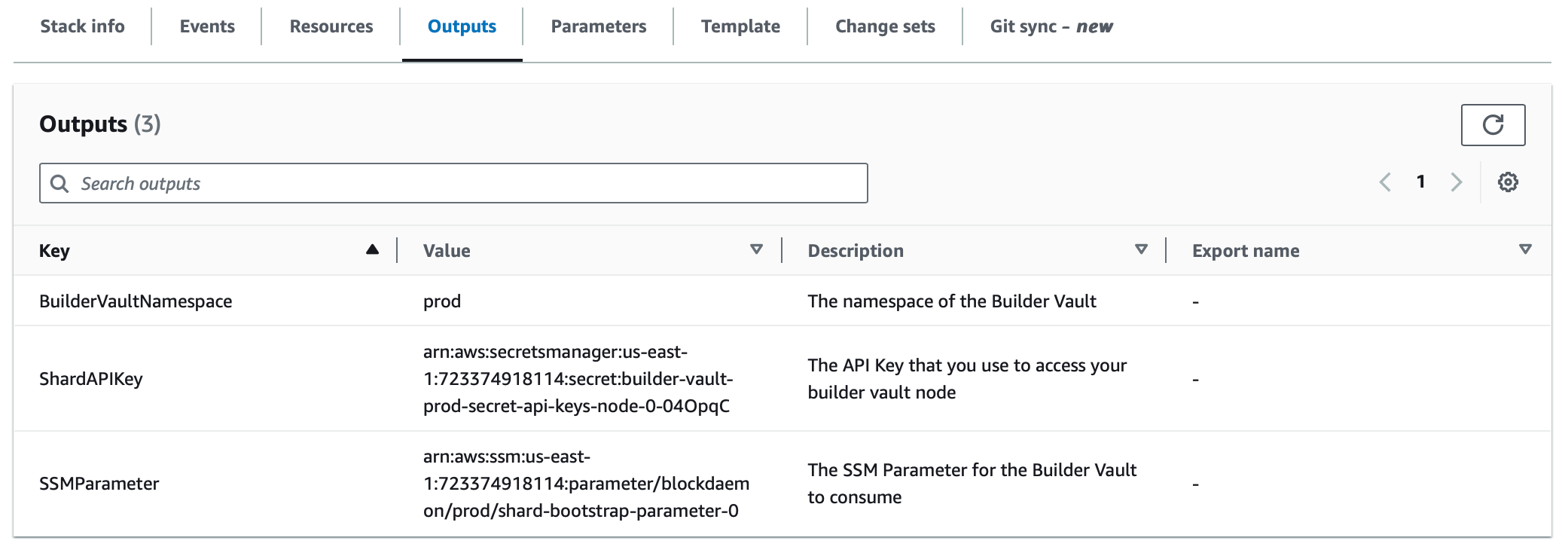Click the search magnifier icon

point(59,184)
